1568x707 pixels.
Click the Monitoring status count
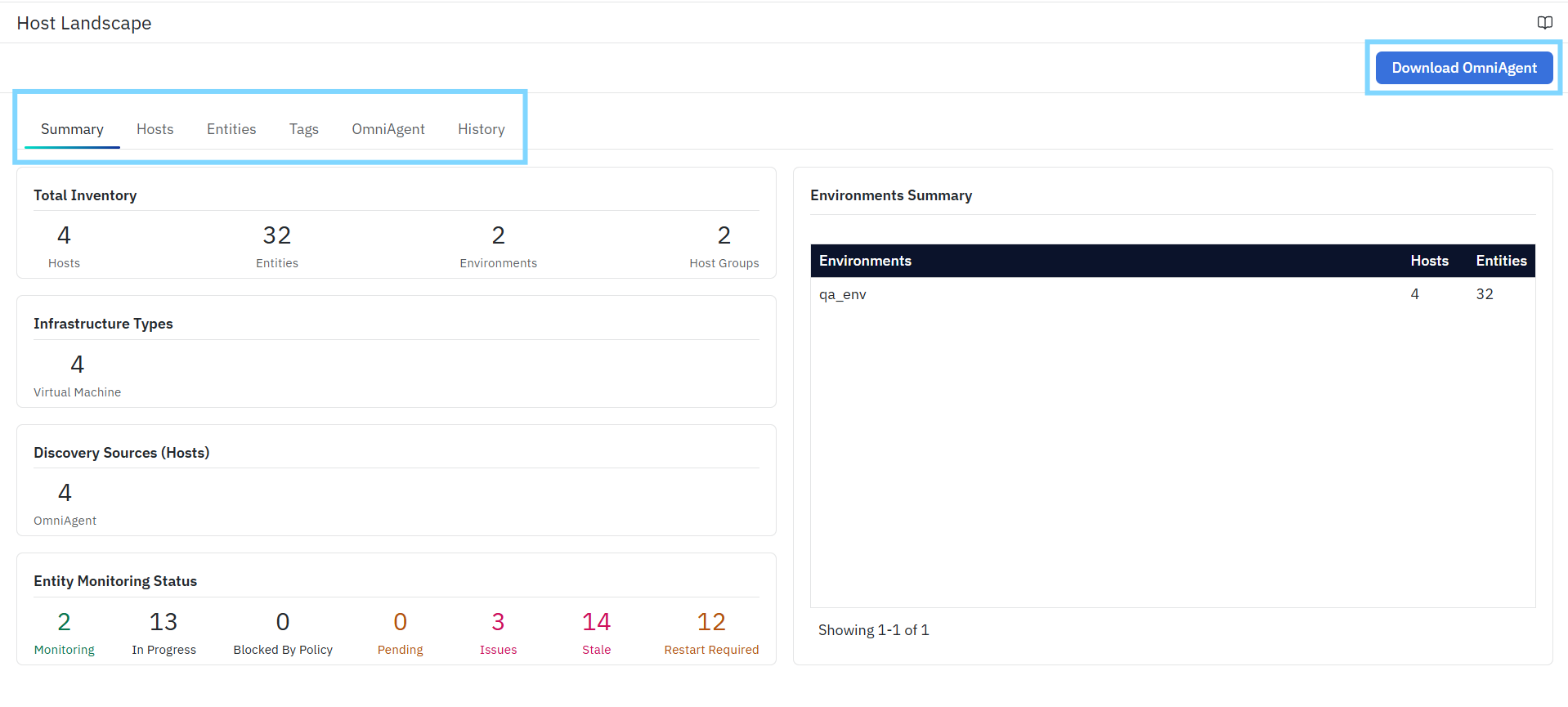[64, 622]
